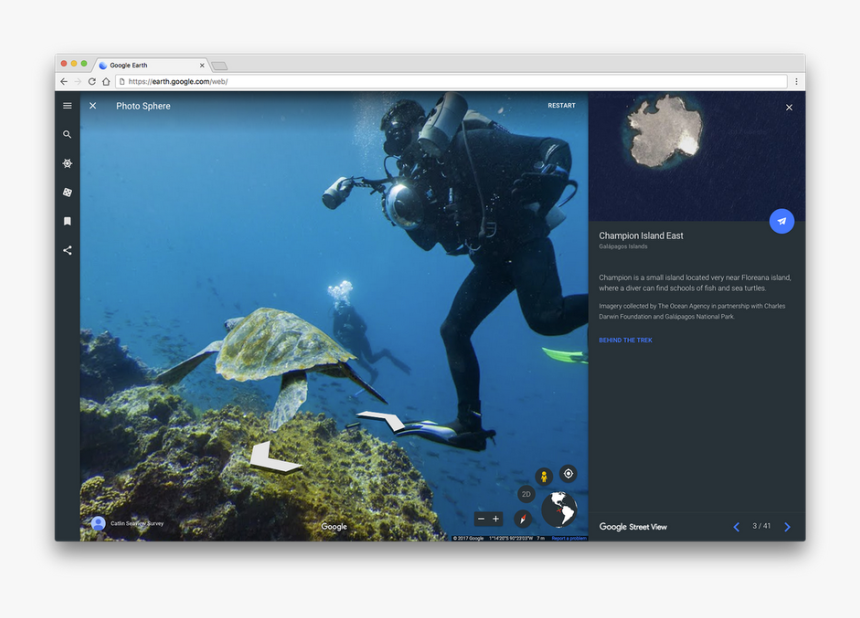Image resolution: width=860 pixels, height=618 pixels.
Task: Click the I'm Feeling Lucky dice icon
Action: 66,192
